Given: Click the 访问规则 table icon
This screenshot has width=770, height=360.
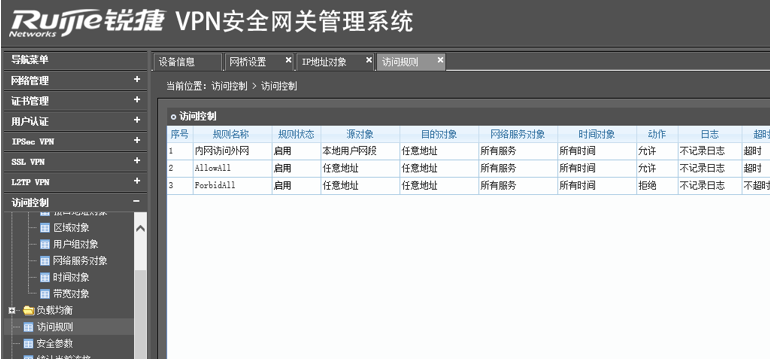Looking at the screenshot, I should 28,327.
